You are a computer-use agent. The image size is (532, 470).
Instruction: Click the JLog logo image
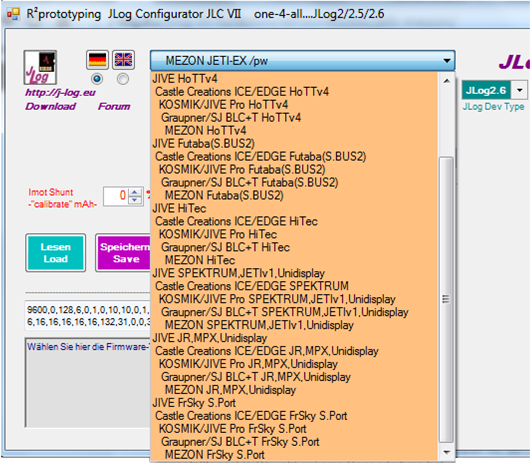(40, 67)
